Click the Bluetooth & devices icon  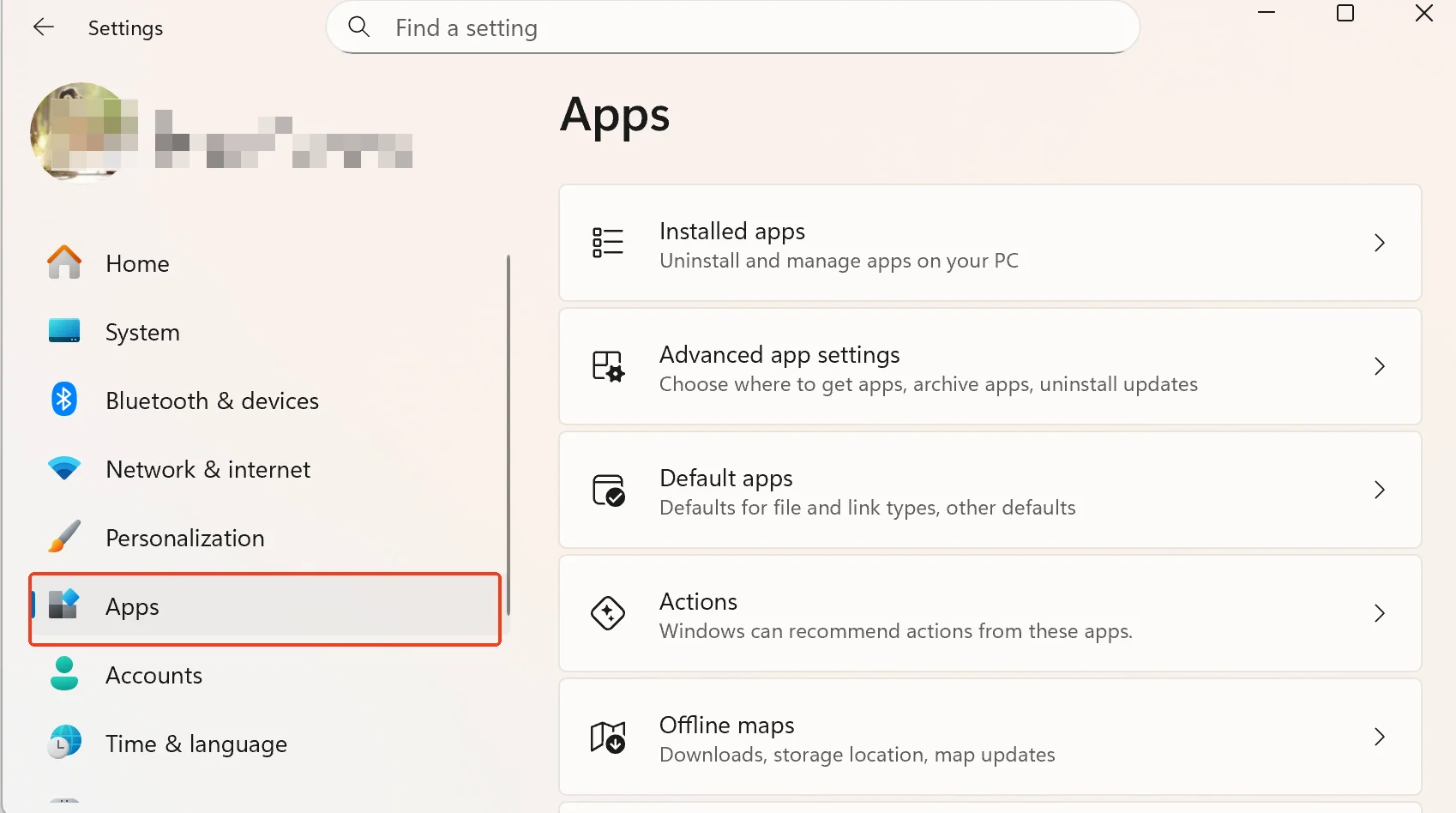click(x=63, y=399)
